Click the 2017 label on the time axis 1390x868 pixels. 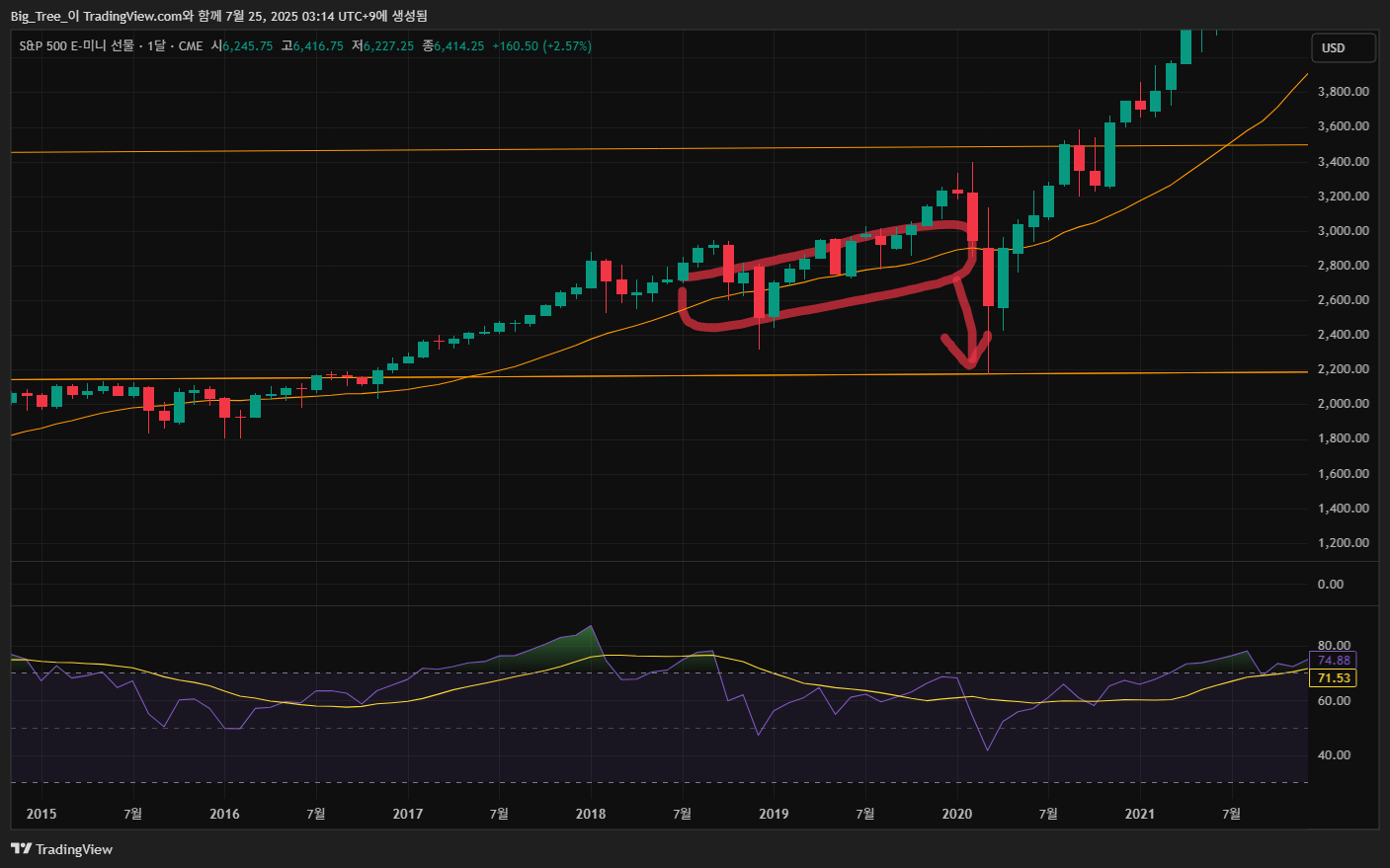407,814
